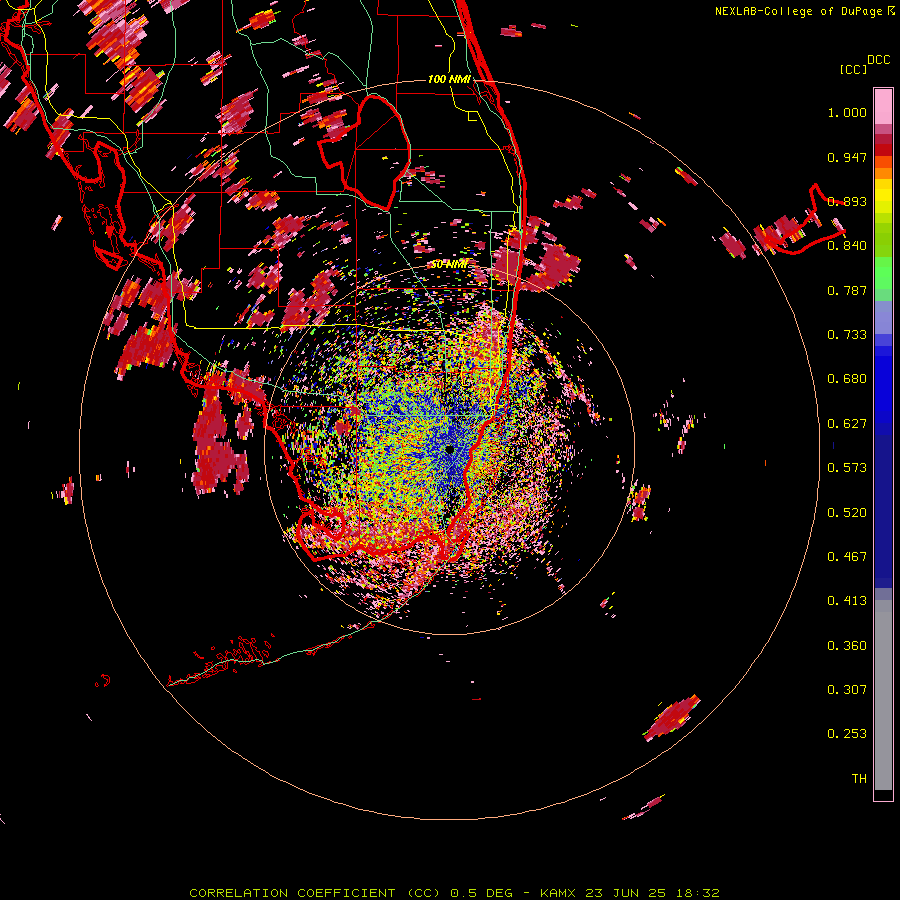Click the 0.627 scale value

(847, 424)
